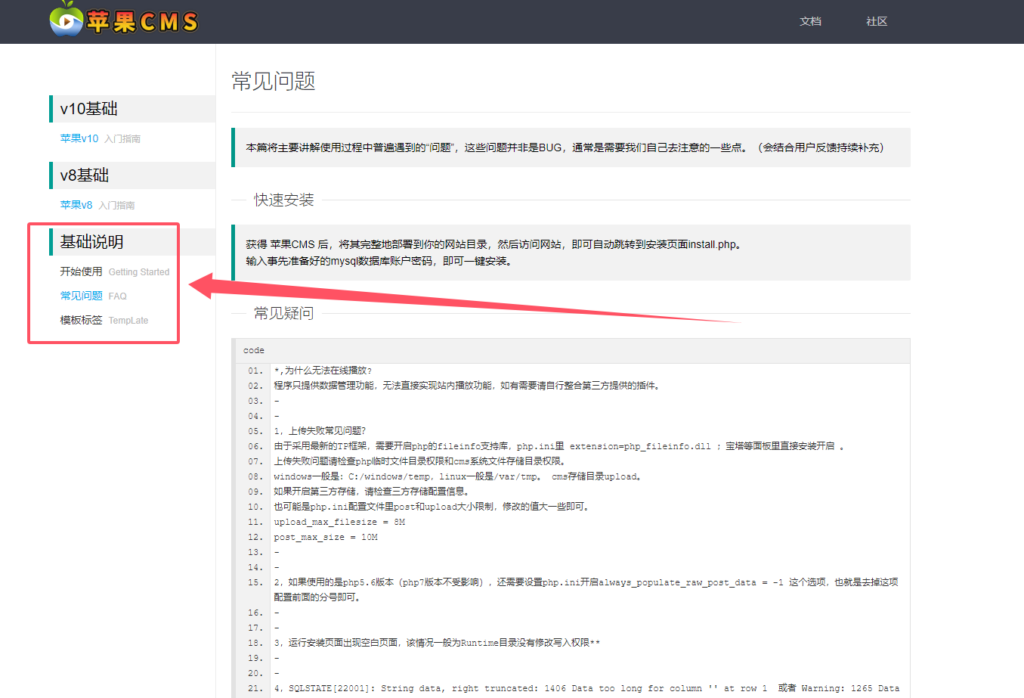Click the 常见疑问 section heading
Screen dimensions: 1024x698
(x=284, y=313)
